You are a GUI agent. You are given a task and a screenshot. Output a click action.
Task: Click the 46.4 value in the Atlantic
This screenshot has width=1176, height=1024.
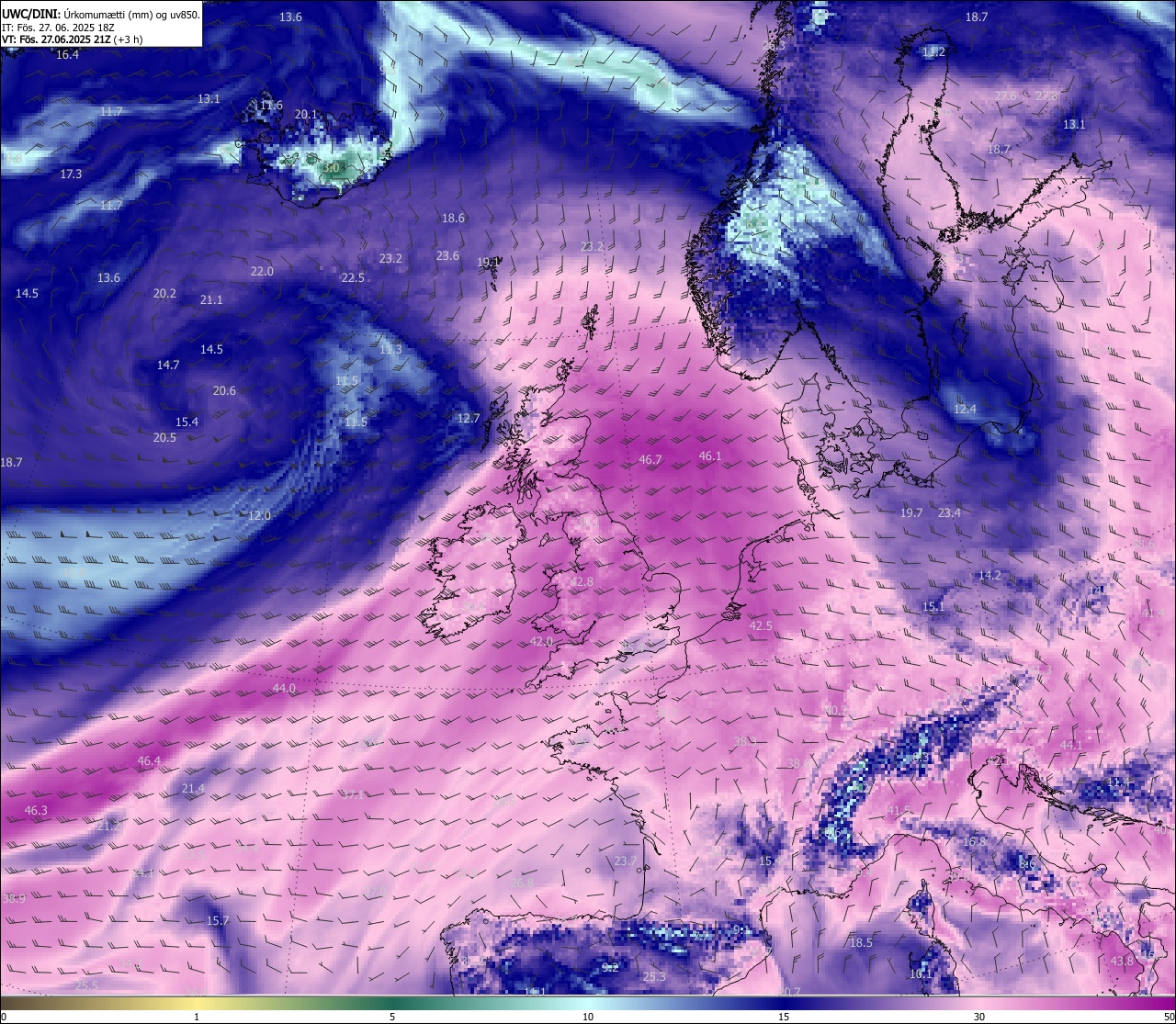click(149, 761)
